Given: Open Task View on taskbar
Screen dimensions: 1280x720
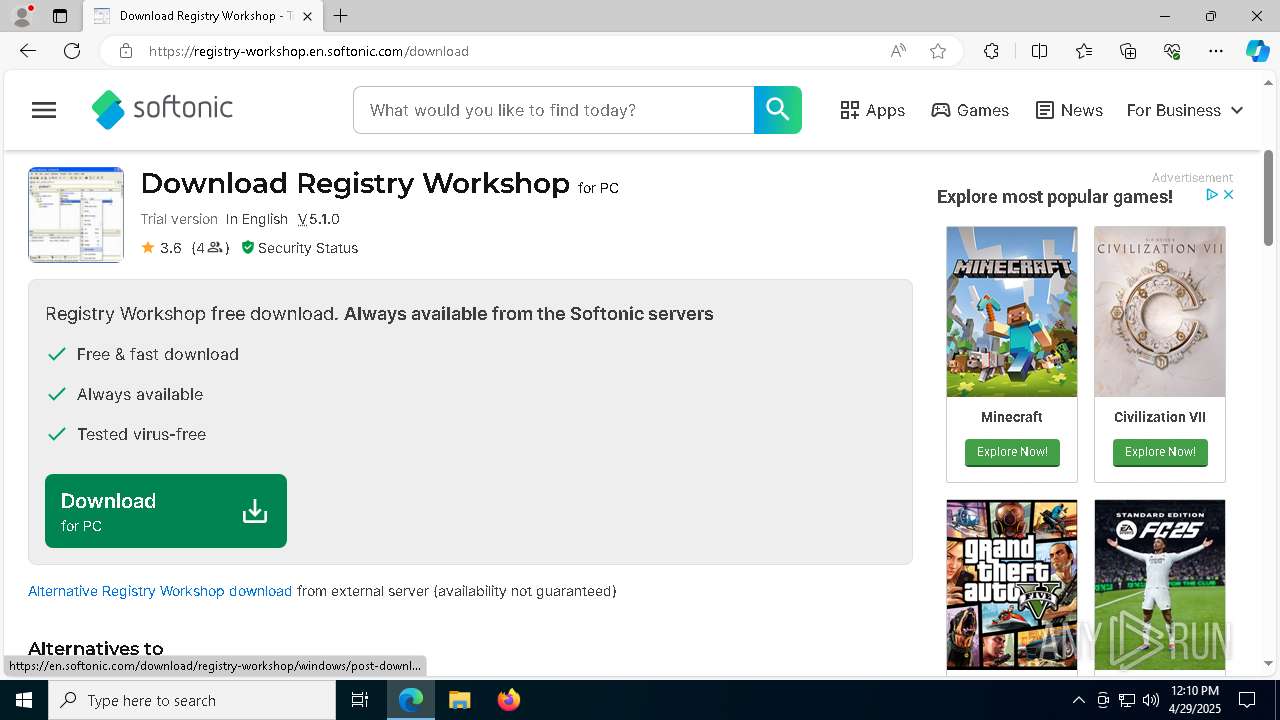Looking at the screenshot, I should pyautogui.click(x=360, y=700).
